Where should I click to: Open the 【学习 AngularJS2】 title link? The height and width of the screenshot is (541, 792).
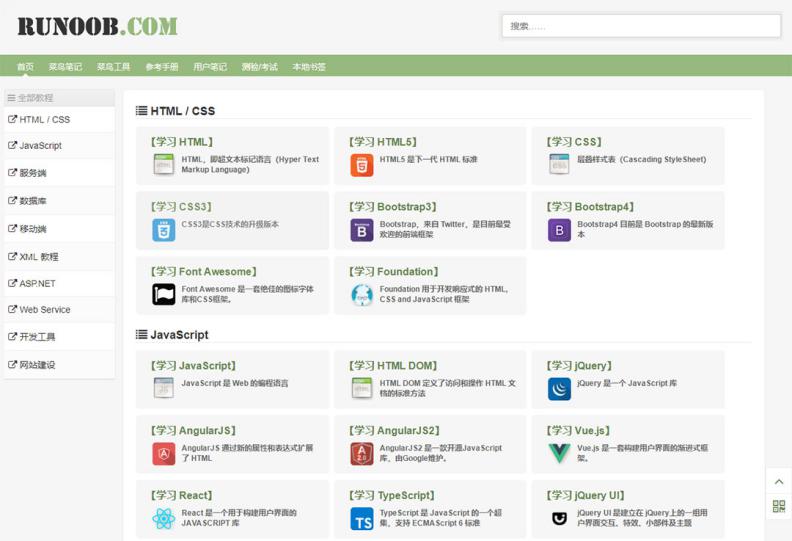(394, 430)
